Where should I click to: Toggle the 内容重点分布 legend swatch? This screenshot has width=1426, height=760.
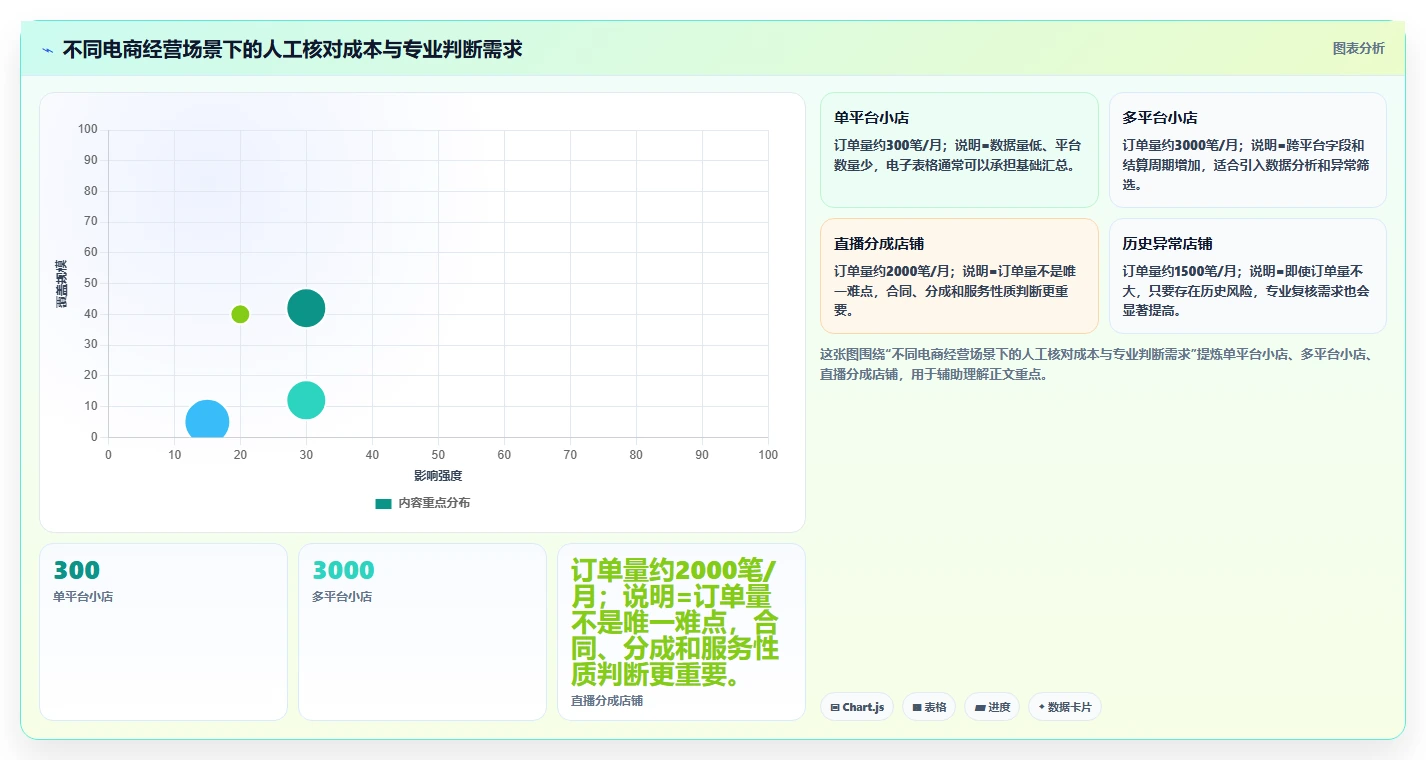(x=383, y=503)
